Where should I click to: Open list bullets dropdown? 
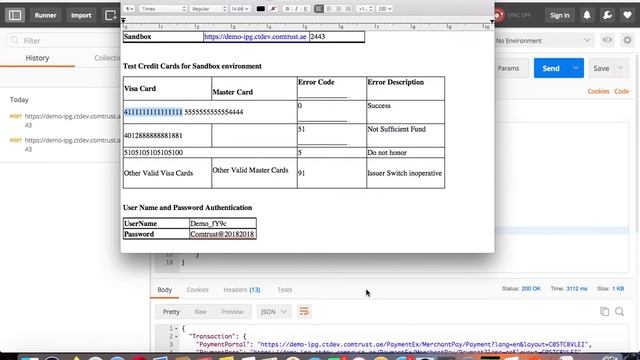[x=385, y=9]
